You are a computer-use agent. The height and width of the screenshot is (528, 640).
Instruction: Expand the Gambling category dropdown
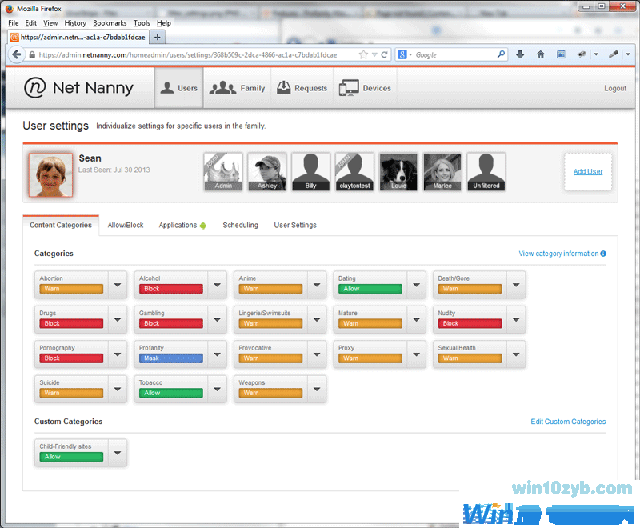217,320
